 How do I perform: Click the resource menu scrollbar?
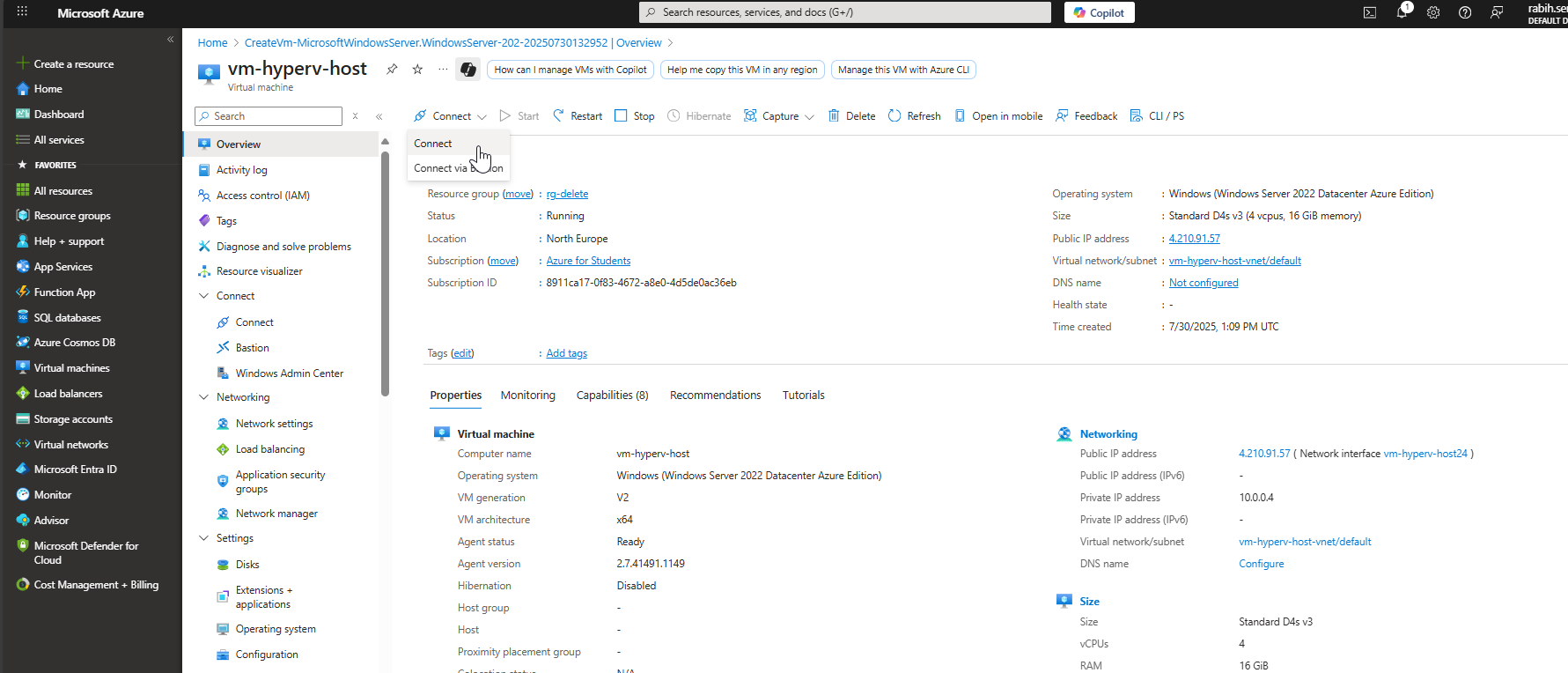[385, 273]
